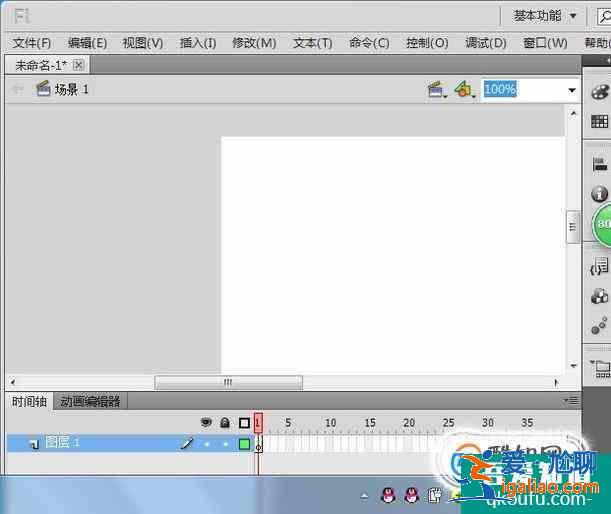Click the second QQ penguin tray icon

click(x=411, y=495)
